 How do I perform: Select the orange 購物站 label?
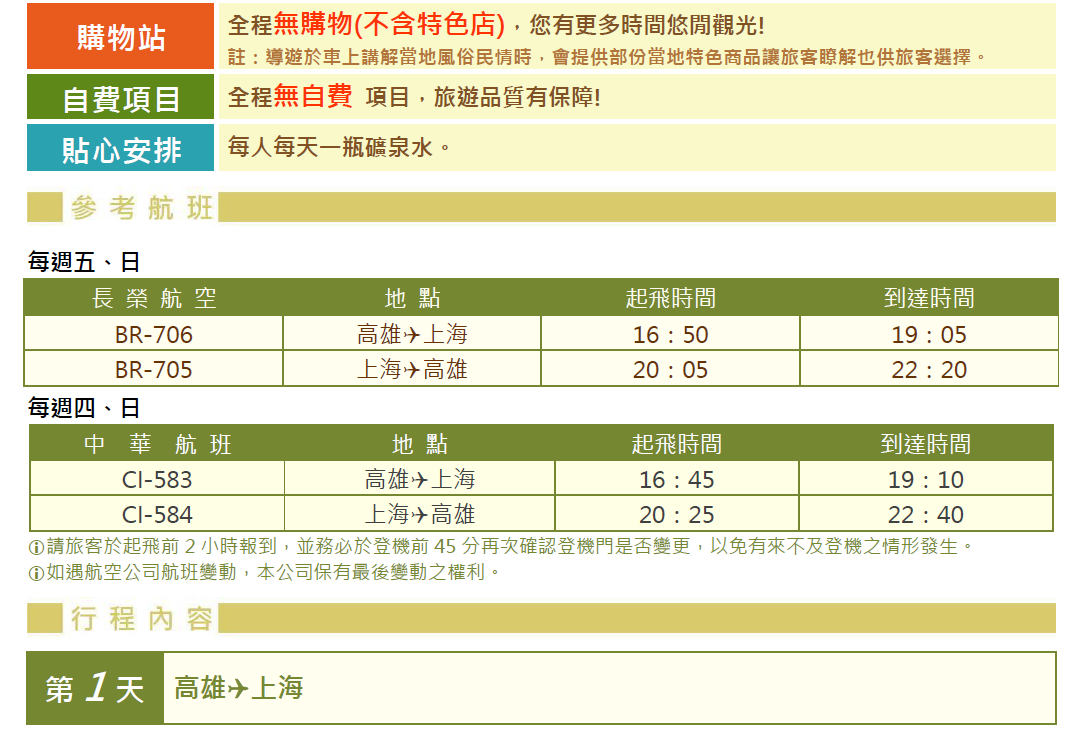(x=121, y=37)
